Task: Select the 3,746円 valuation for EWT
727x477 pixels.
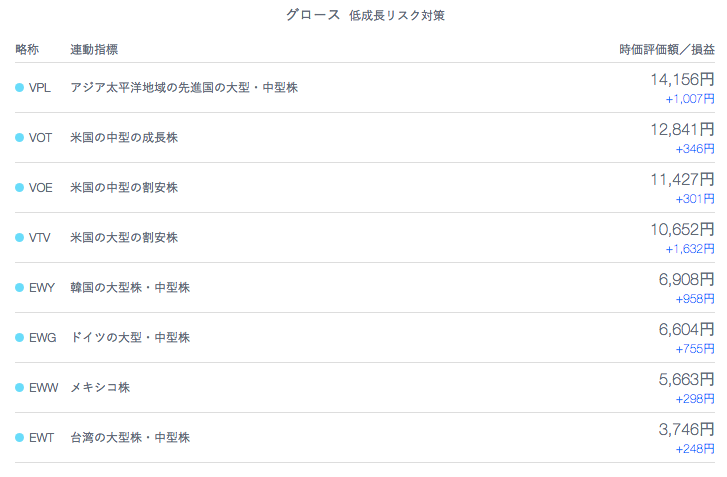Action: point(686,430)
